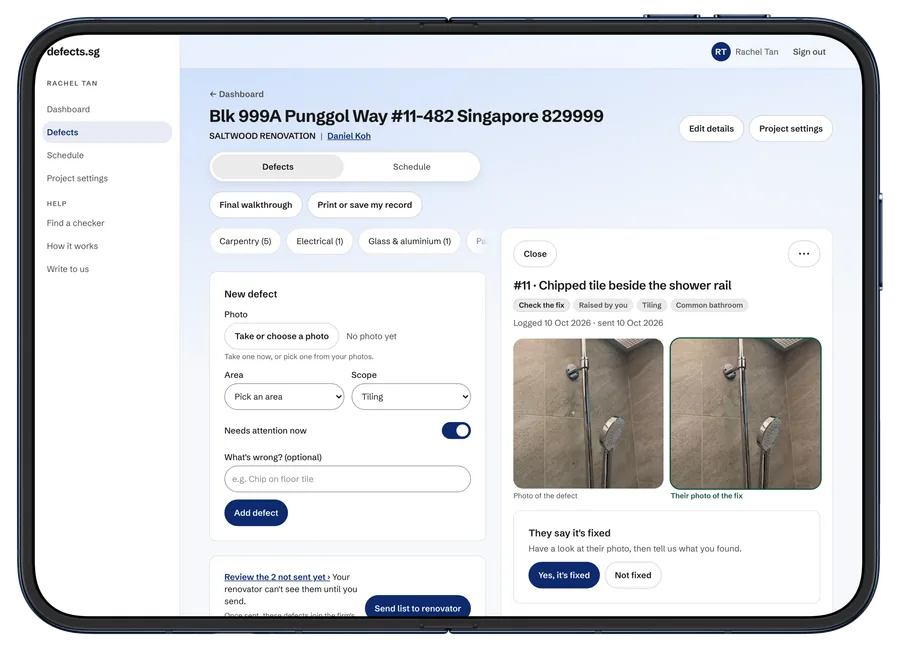Open the Photo of the defect thumbnail
897x651 pixels.
(x=588, y=413)
